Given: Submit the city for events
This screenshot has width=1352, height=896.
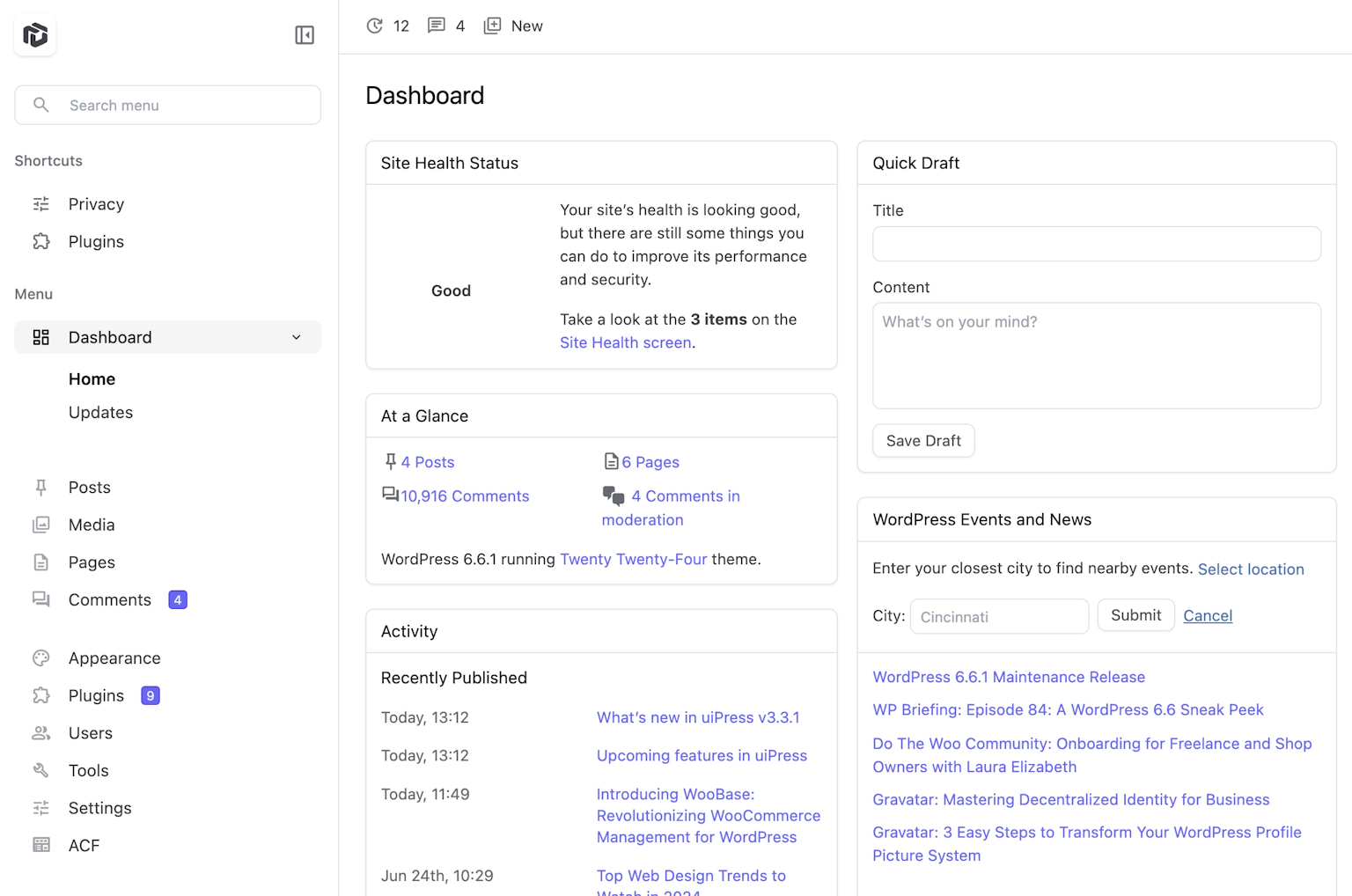Looking at the screenshot, I should point(1135,615).
